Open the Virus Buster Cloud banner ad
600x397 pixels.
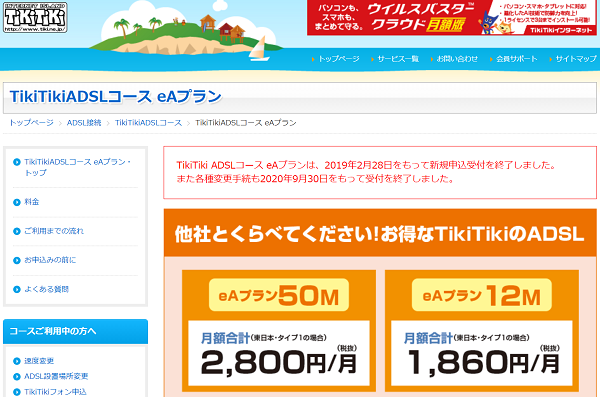(452, 18)
